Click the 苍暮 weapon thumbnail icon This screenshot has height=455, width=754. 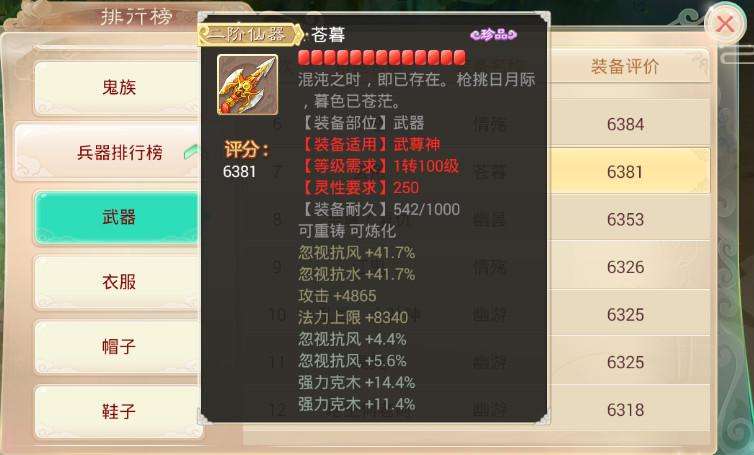pos(248,85)
